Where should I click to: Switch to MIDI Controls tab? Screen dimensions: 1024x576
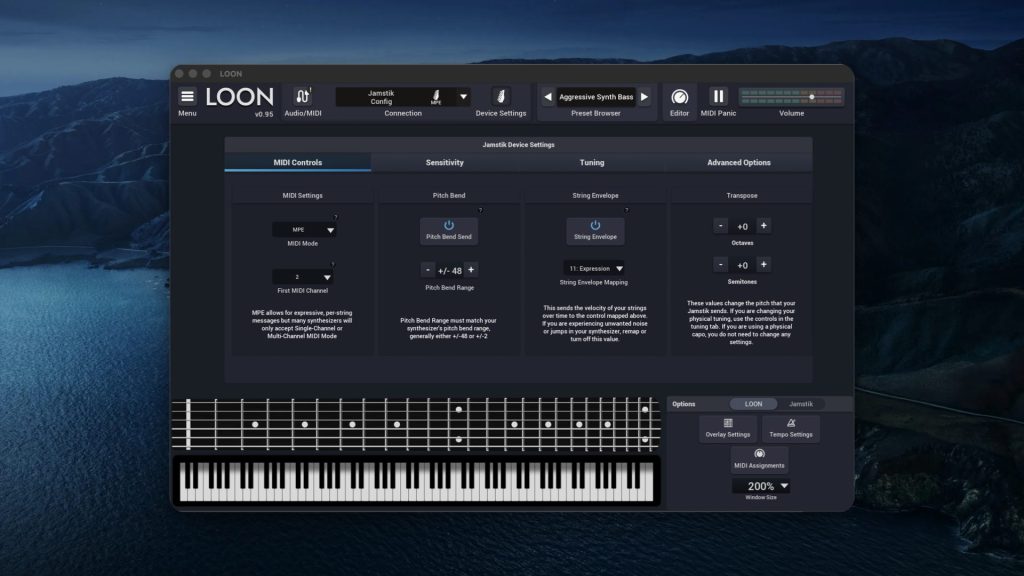tap(298, 163)
